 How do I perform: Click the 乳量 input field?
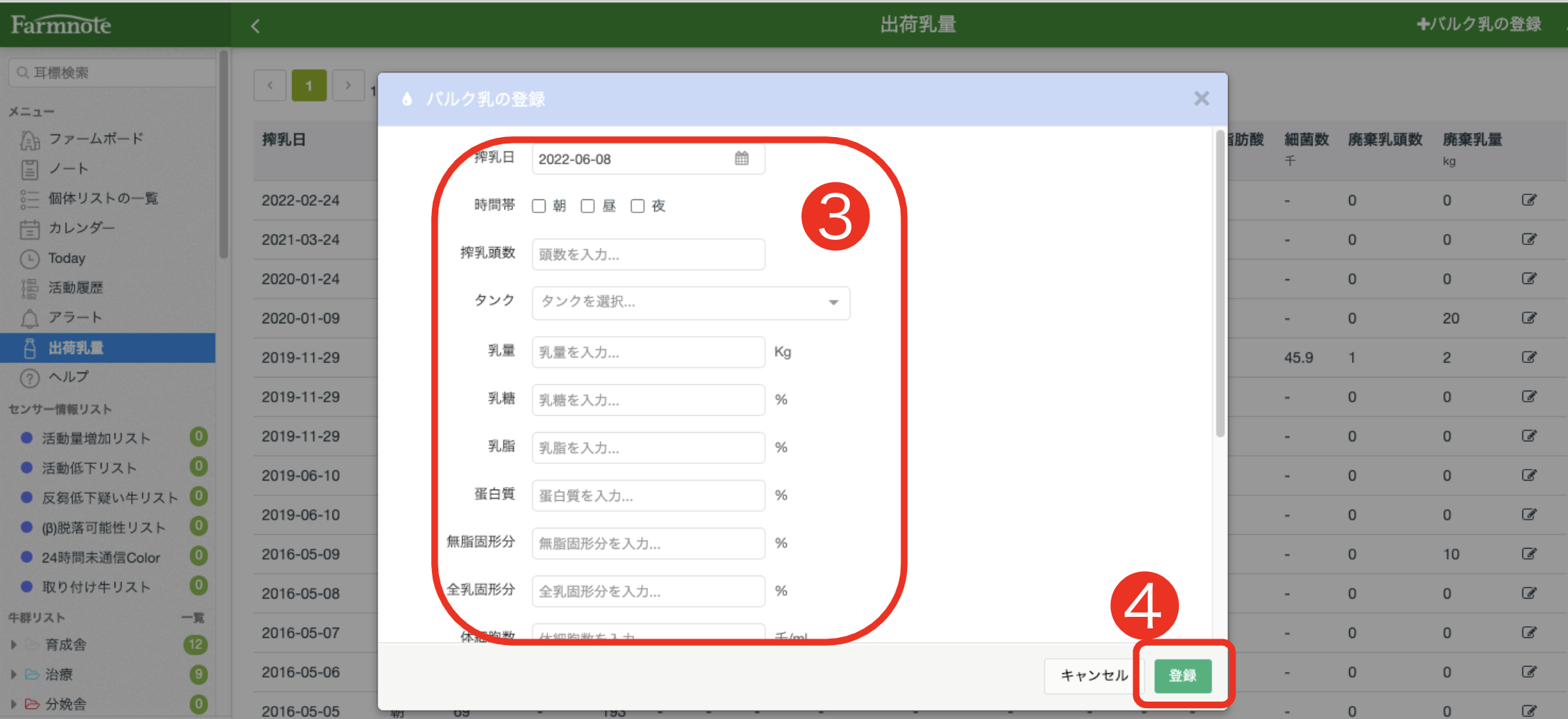pyautogui.click(x=649, y=352)
